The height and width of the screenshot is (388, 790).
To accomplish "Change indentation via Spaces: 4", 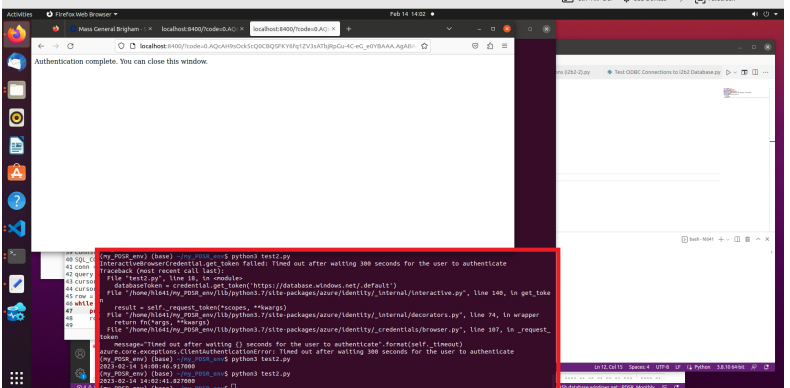I will click(639, 367).
